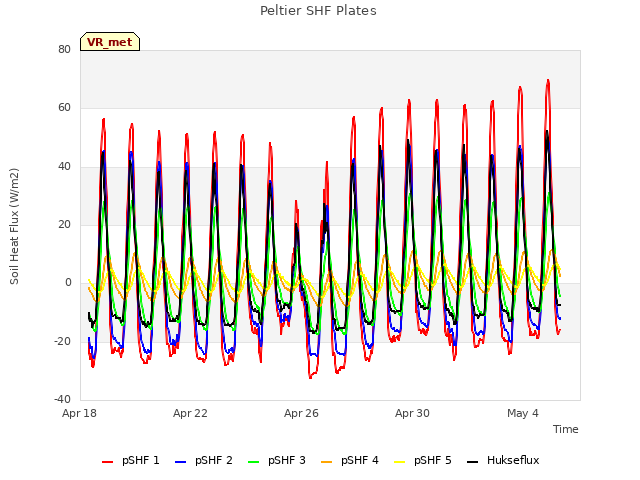Click the VR_met annotation label

pyautogui.click(x=110, y=42)
